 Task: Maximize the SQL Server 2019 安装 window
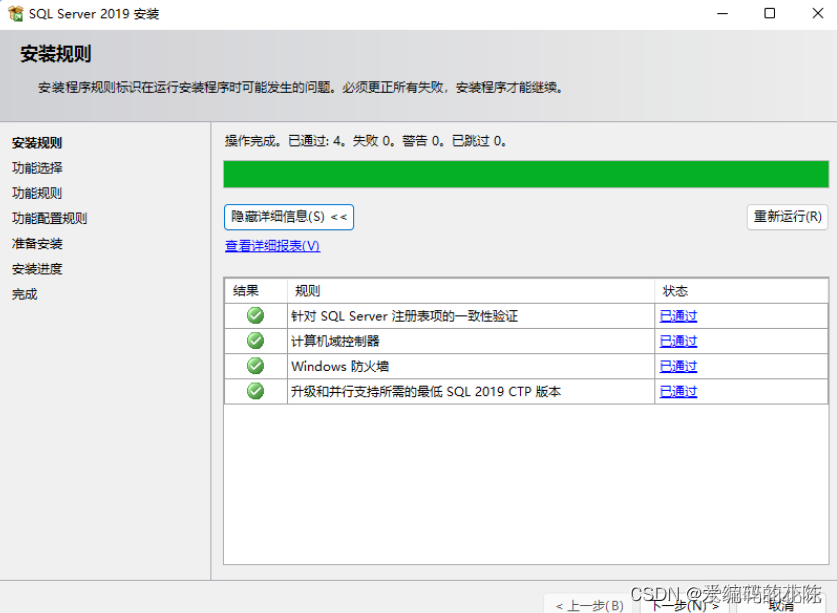(x=770, y=13)
